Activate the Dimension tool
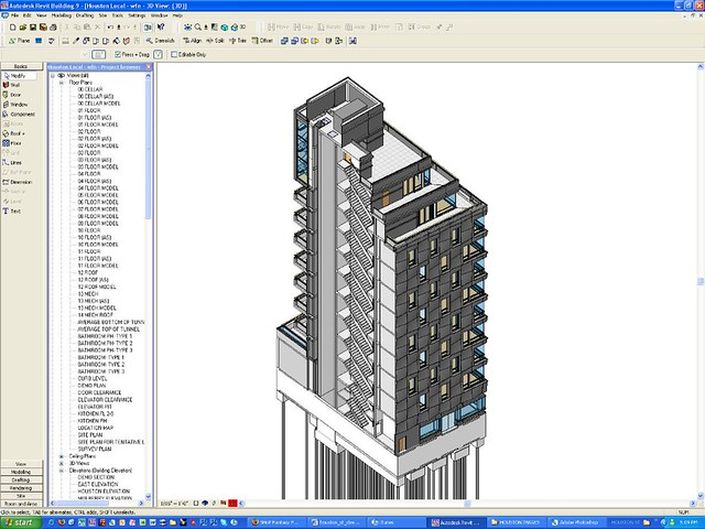This screenshot has height=529, width=705. coord(22,182)
